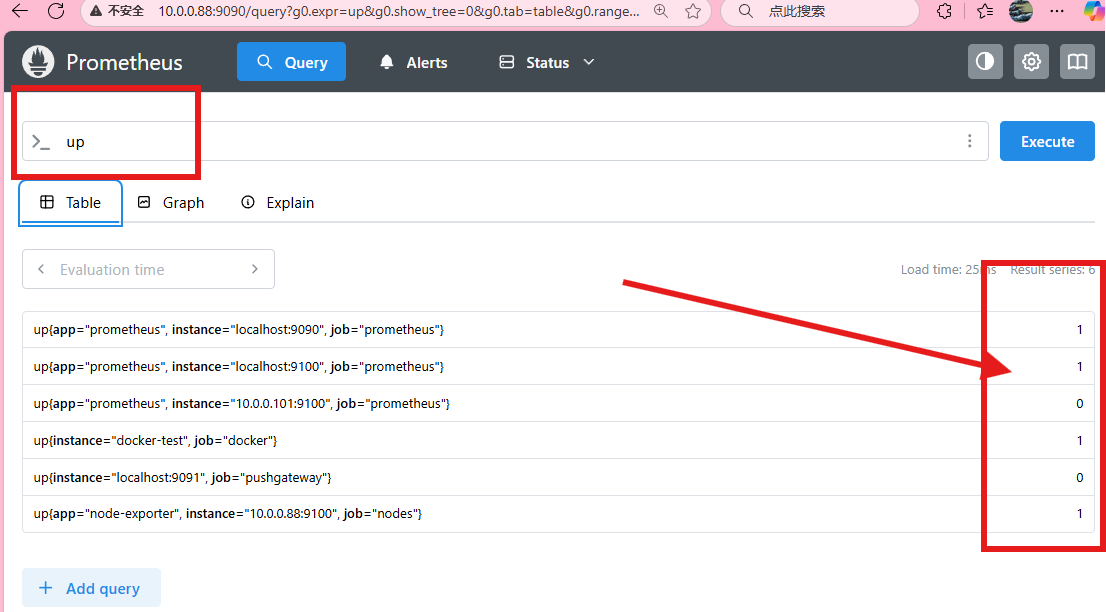This screenshot has height=612, width=1106.
Task: Select the node-exporter 10.0.0.88:9100 row
Action: point(558,513)
